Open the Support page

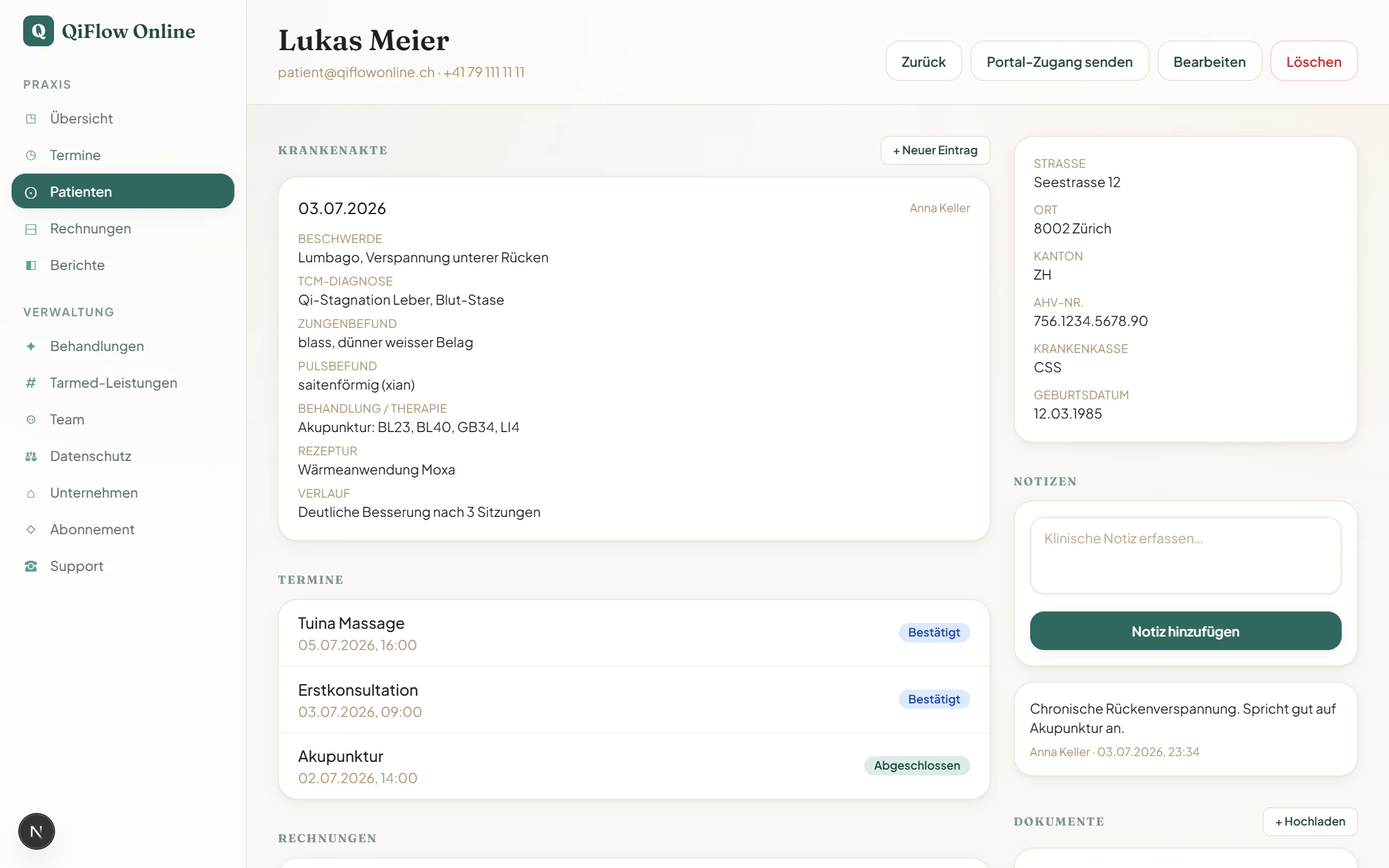tap(123, 566)
